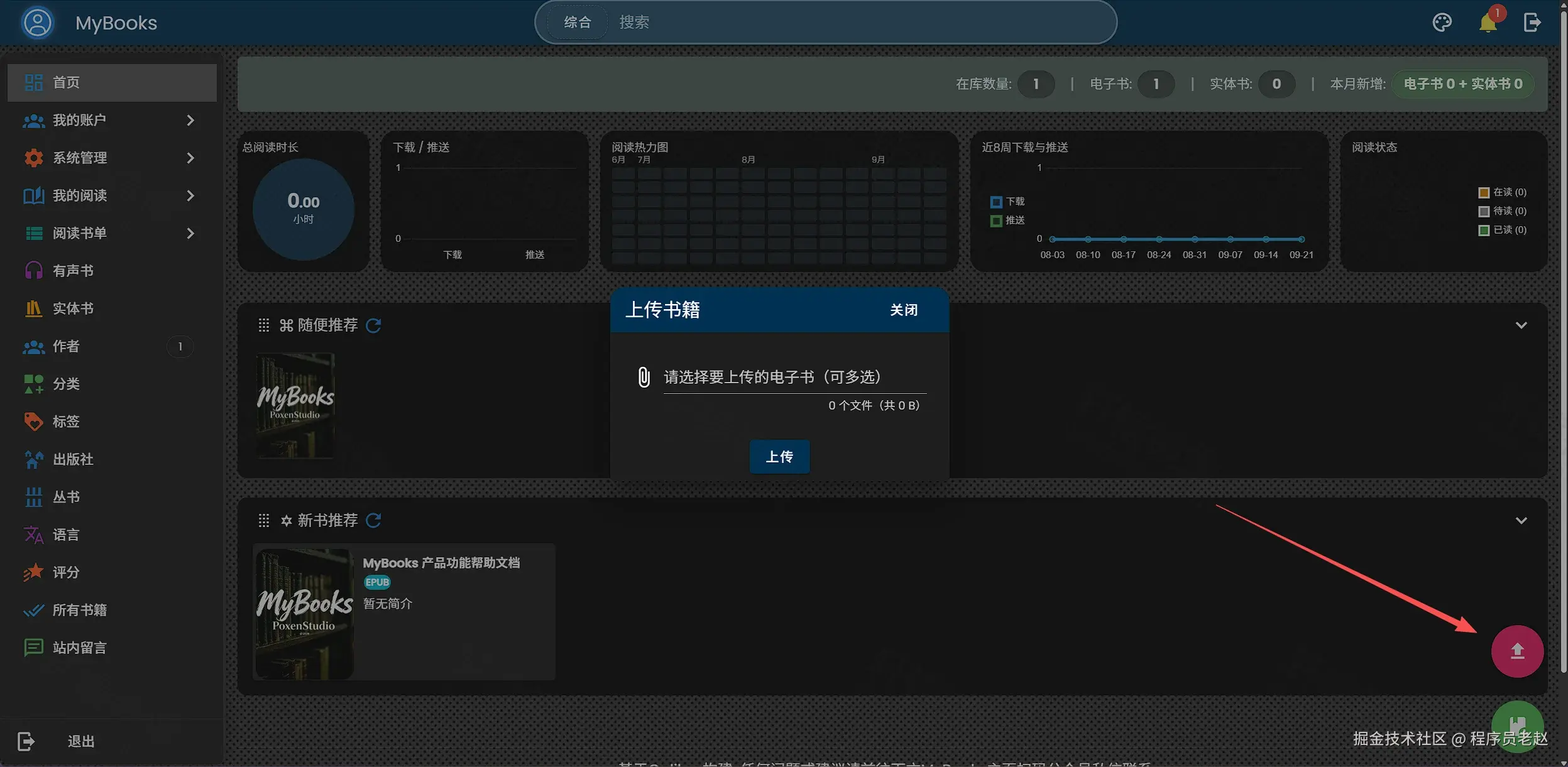Click the logout icon in top bar
This screenshot has width=1568, height=767.
[1532, 23]
